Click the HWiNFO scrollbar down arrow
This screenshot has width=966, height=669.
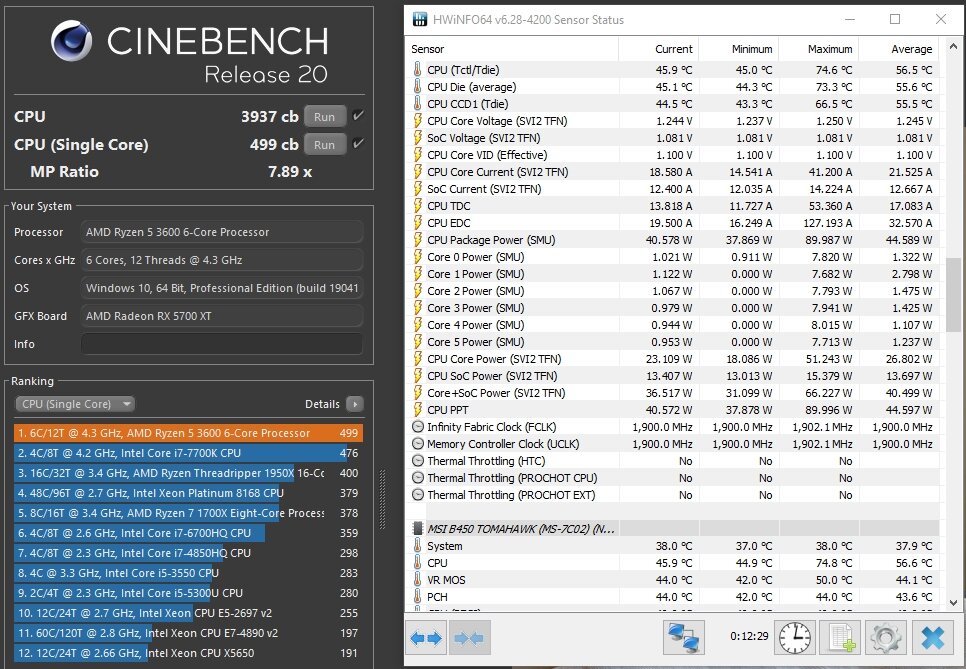[953, 603]
